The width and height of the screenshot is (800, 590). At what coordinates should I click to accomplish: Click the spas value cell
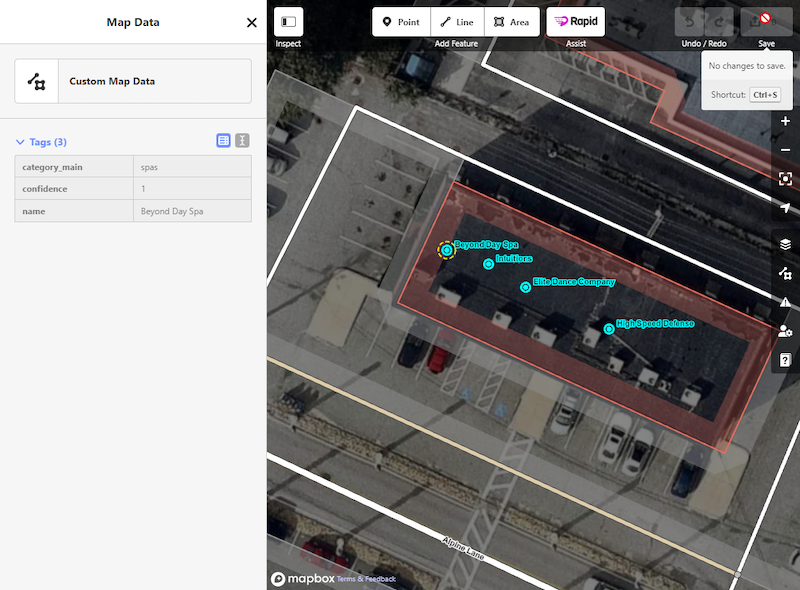coord(192,167)
